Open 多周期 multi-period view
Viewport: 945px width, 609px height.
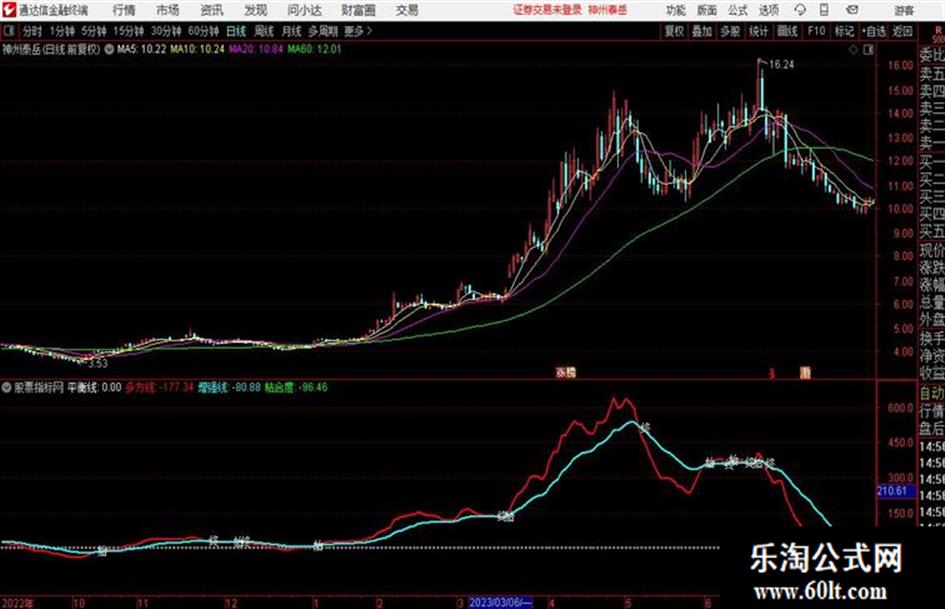(322, 31)
